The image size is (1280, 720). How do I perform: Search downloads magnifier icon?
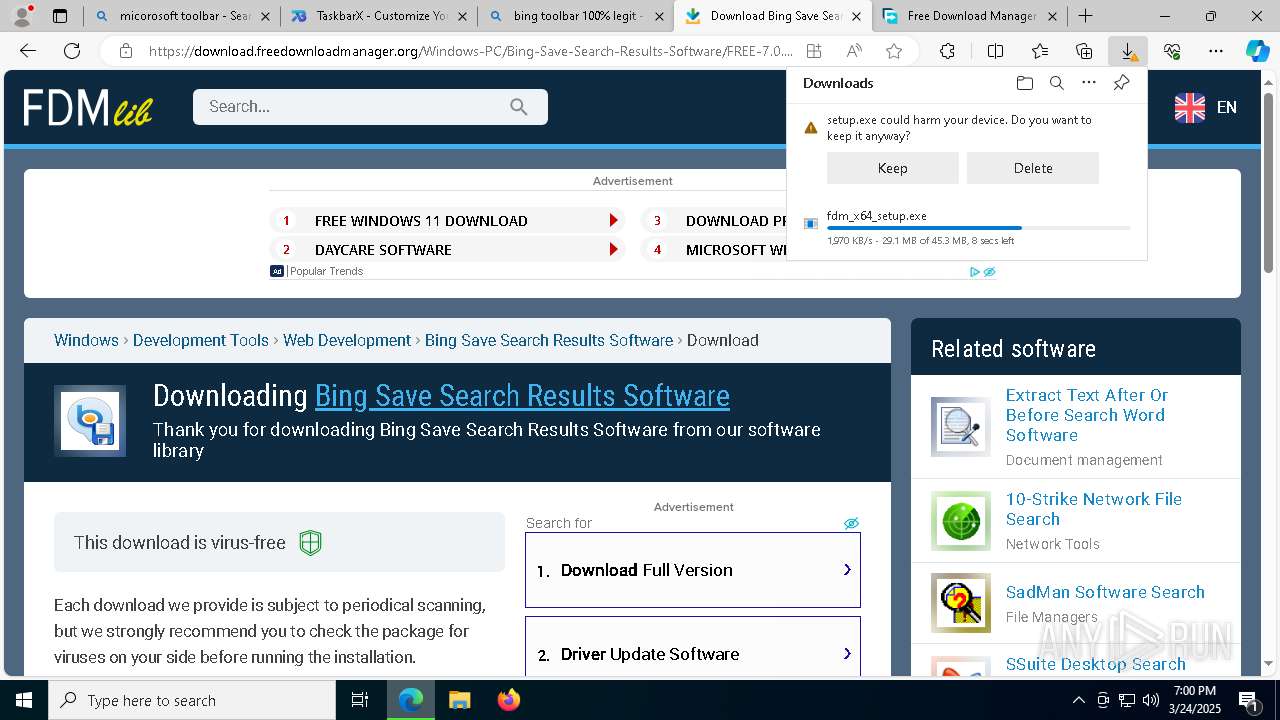pos(1056,83)
